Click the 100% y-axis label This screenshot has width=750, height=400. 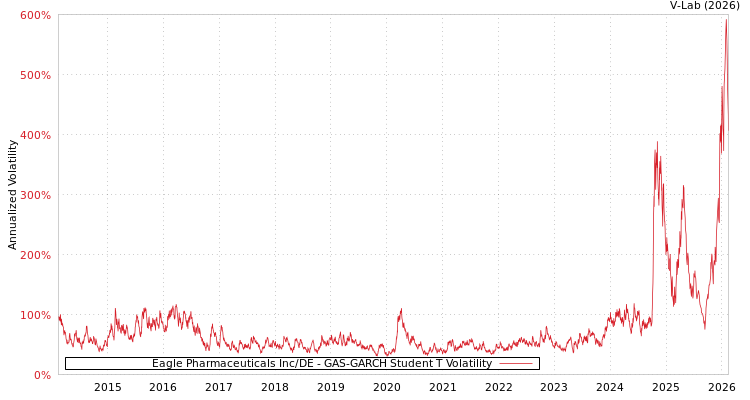click(35, 315)
